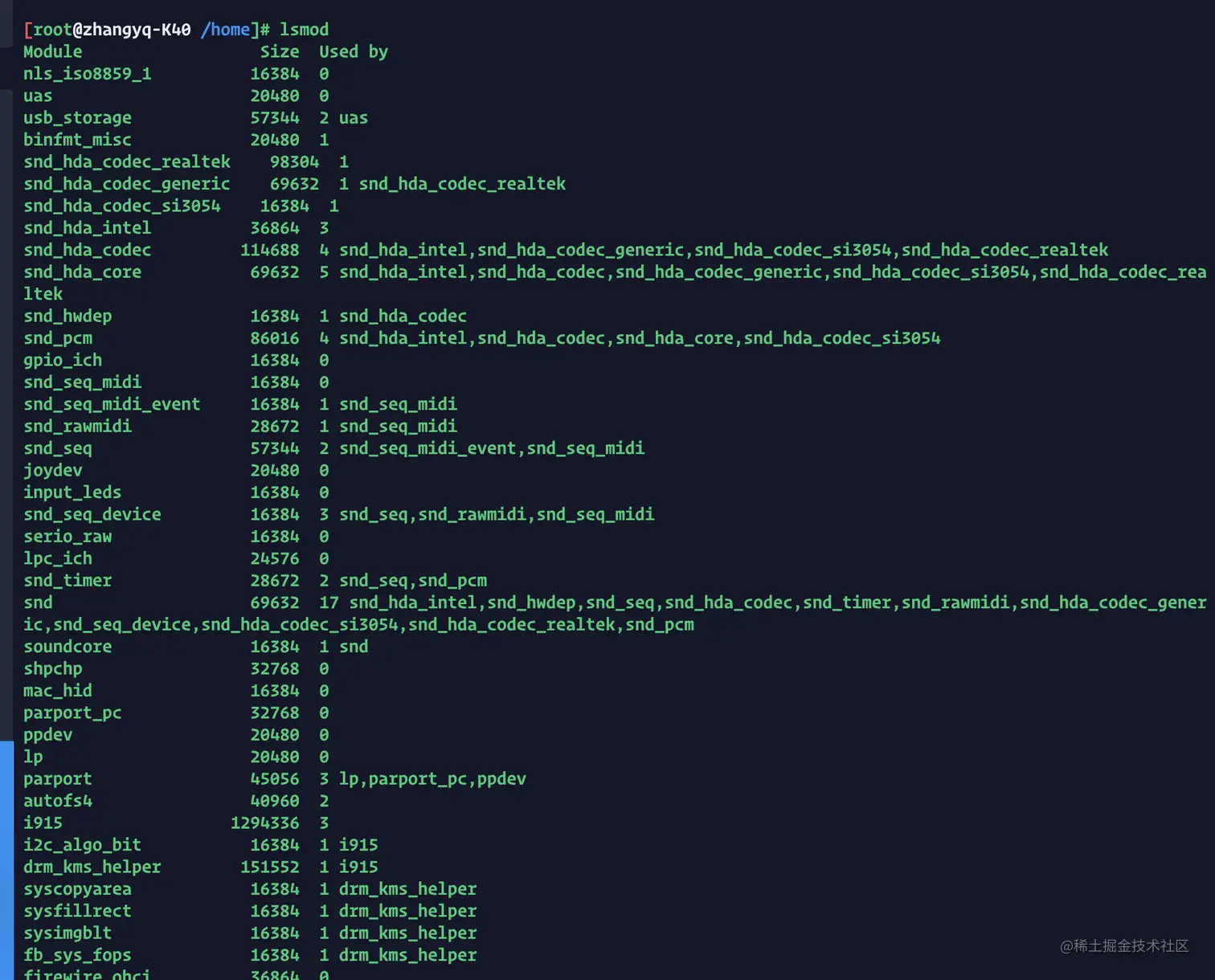Select the size value "98304"
Image resolution: width=1215 pixels, height=980 pixels.
pos(295,161)
